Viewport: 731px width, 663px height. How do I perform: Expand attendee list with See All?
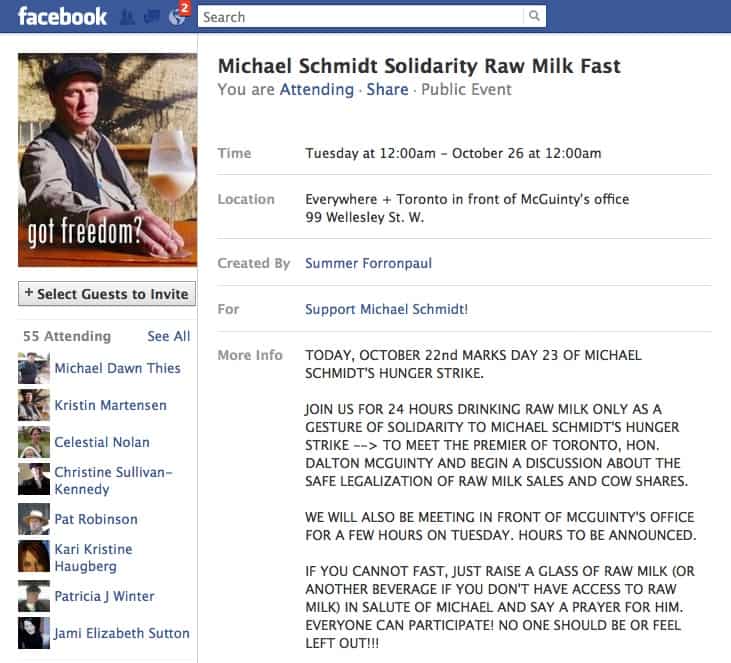pyautogui.click(x=168, y=336)
